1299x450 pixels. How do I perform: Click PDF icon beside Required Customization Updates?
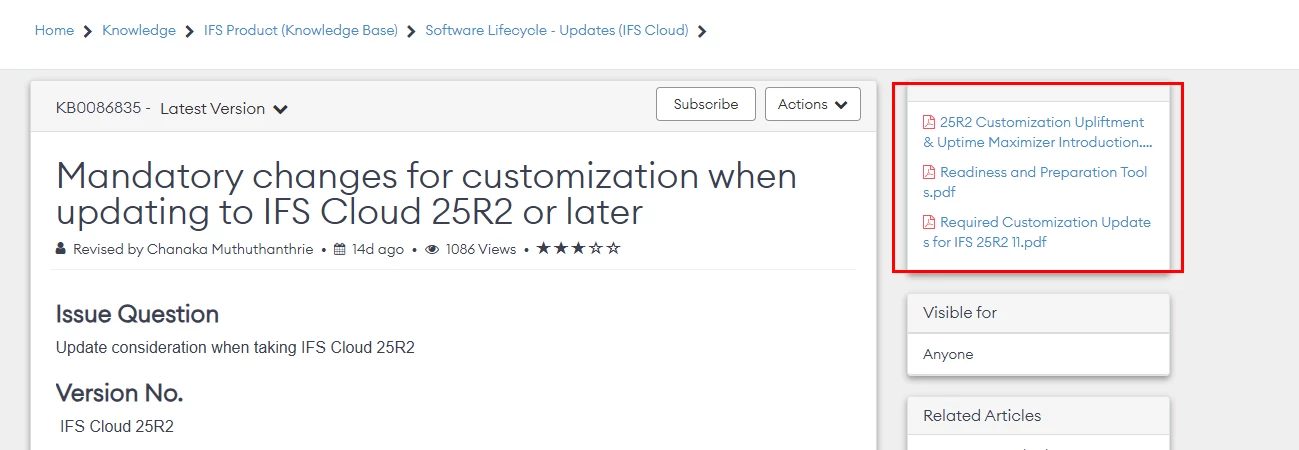(x=929, y=222)
